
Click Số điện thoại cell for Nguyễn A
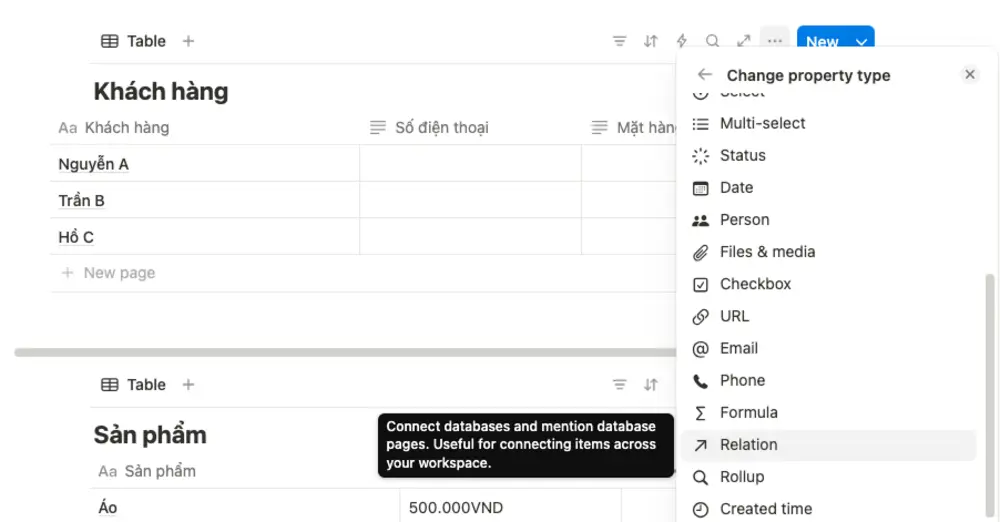(x=471, y=163)
